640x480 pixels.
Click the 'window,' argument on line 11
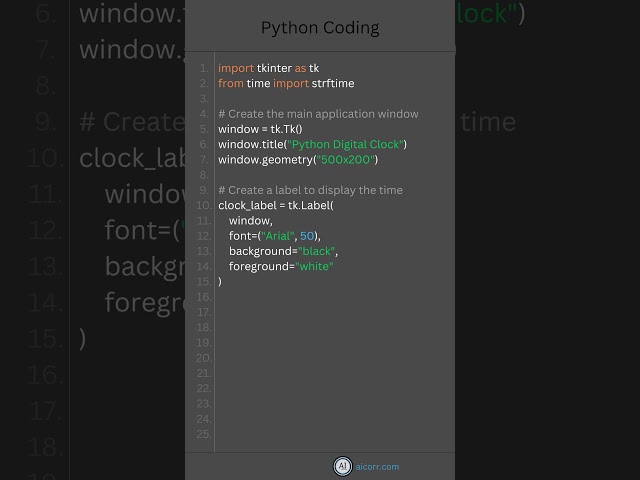[251, 221]
